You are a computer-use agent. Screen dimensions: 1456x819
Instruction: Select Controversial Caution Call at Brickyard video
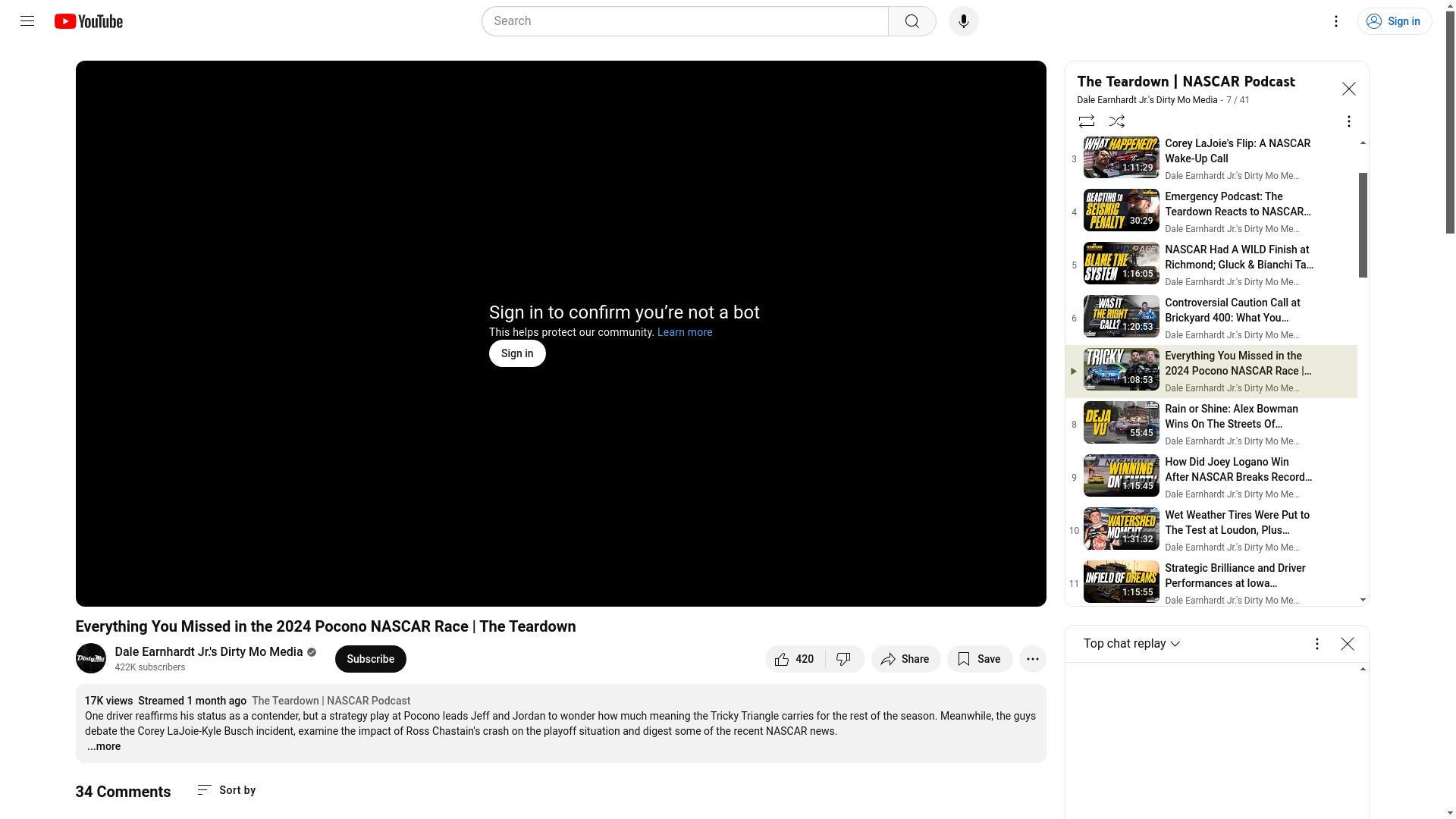pyautogui.click(x=1211, y=318)
